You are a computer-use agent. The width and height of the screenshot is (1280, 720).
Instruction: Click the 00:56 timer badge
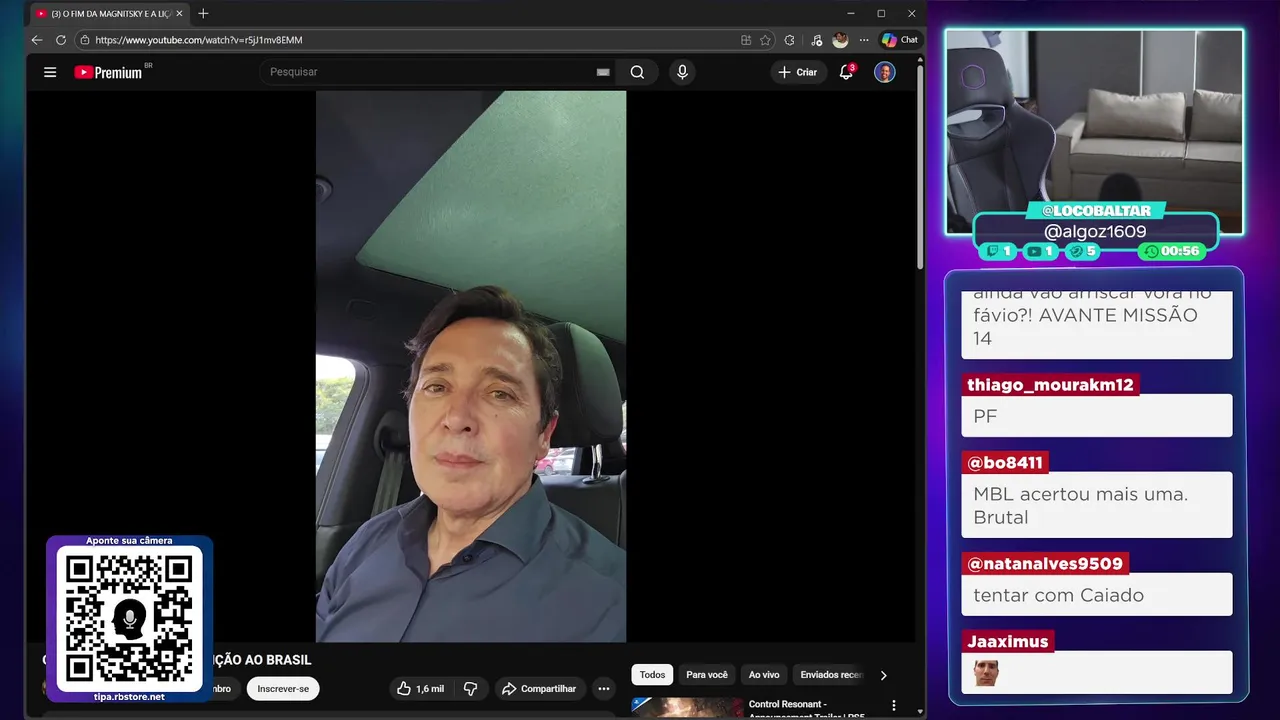click(x=1171, y=251)
